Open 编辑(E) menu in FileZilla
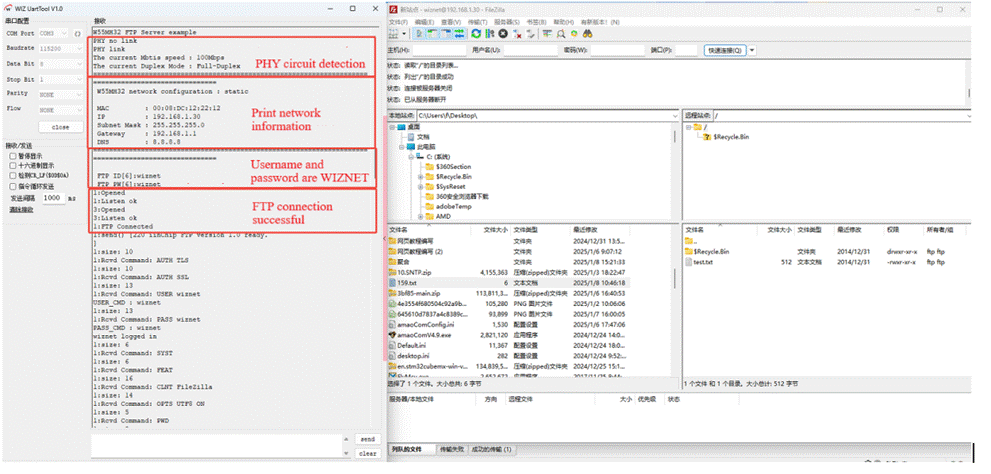Screen dimensions: 991x474 pos(424,21)
